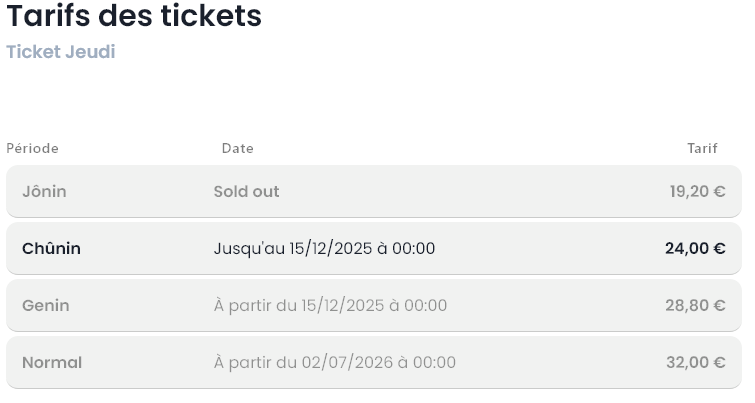This screenshot has height=403, width=755.
Task: Click the 'Tarifs des tickets' heading
Action: (x=134, y=17)
